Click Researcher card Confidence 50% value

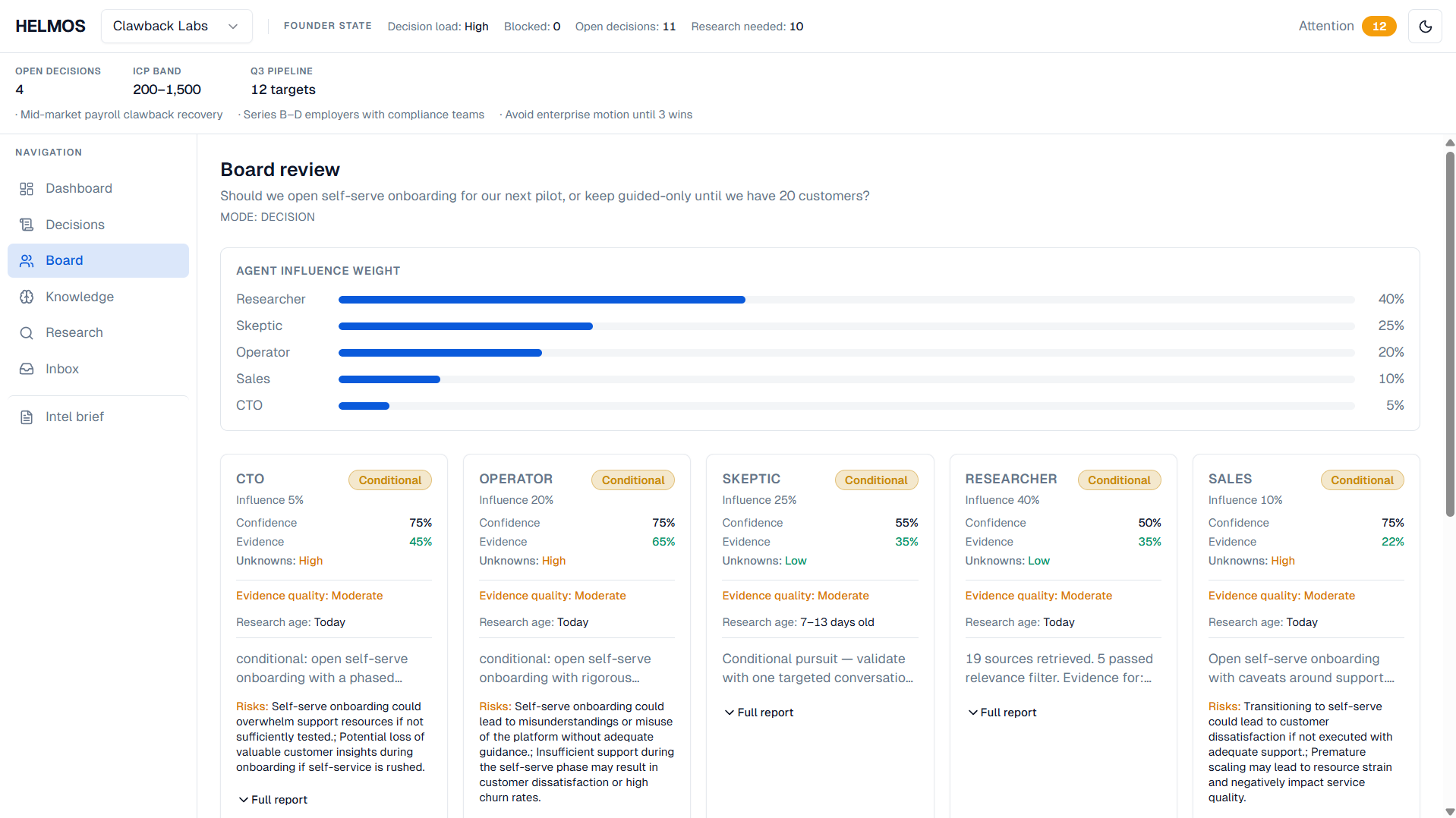click(1149, 523)
